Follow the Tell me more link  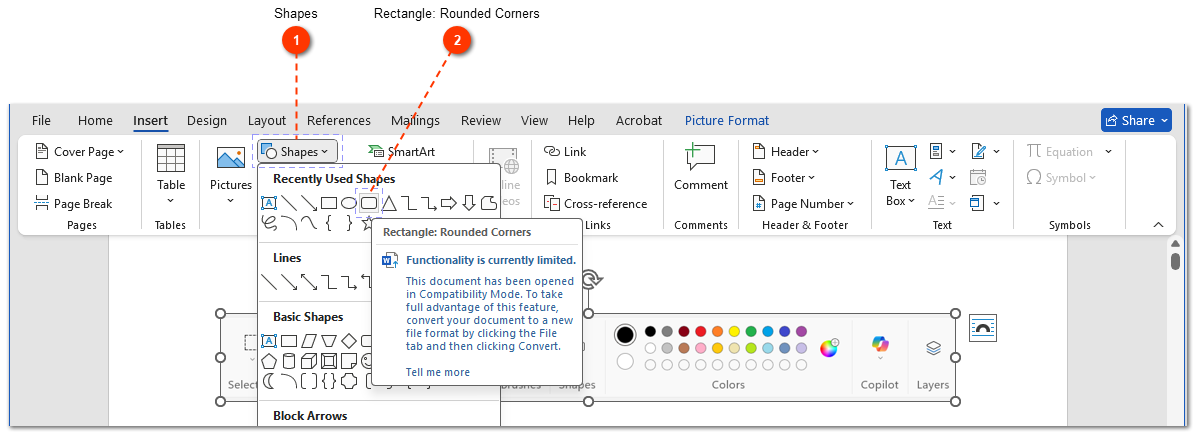(x=437, y=372)
